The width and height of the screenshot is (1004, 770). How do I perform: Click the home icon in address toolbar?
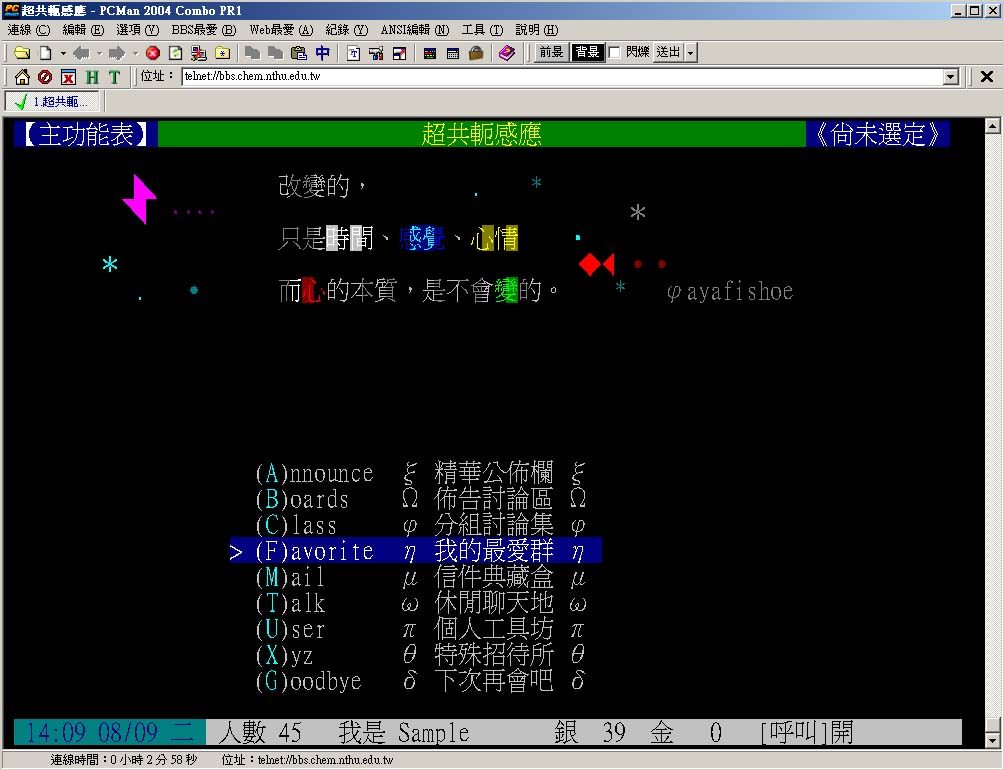[x=21, y=77]
